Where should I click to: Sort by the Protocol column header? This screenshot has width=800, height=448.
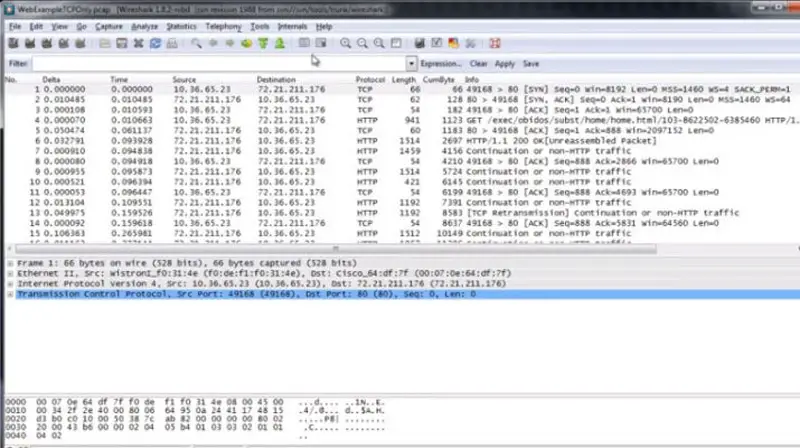tap(370, 80)
